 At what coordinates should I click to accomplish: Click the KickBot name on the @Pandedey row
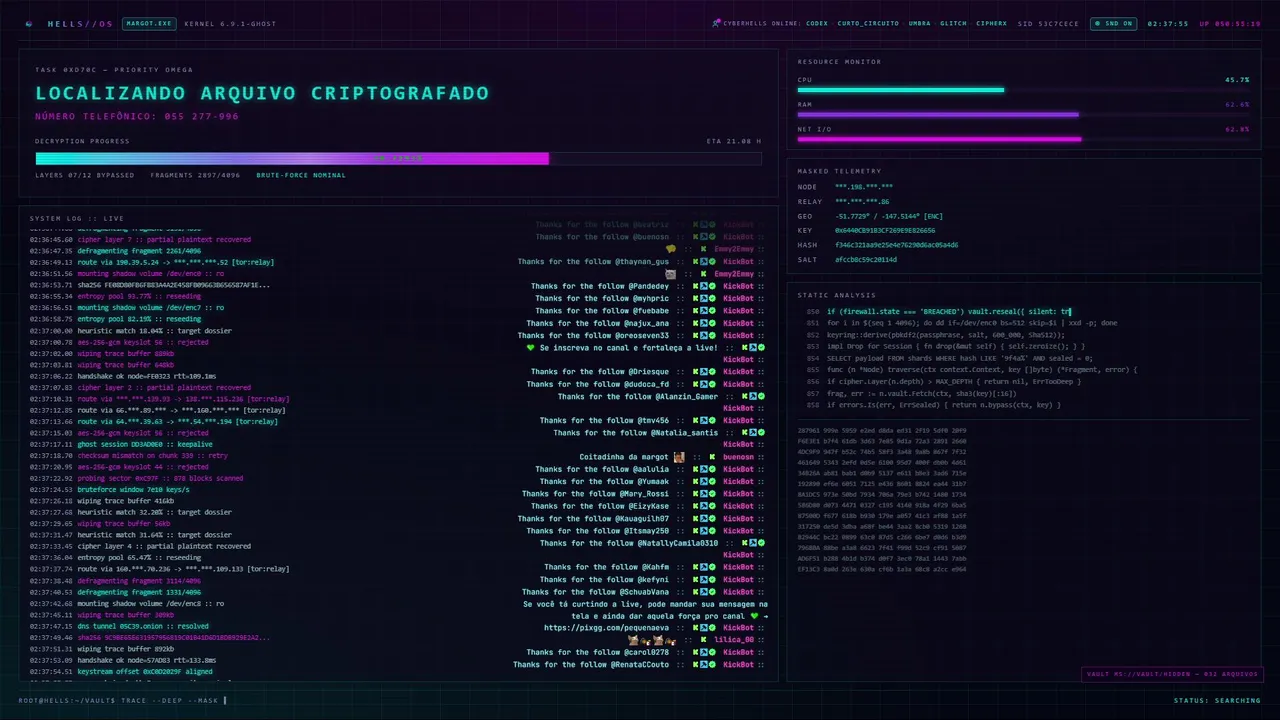point(739,286)
